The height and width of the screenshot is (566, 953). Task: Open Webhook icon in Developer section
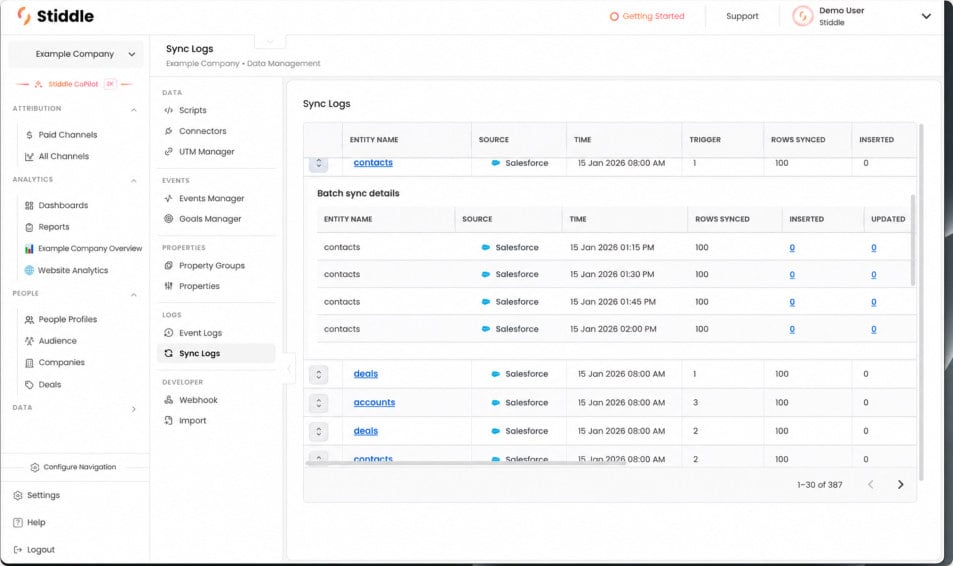tap(169, 400)
